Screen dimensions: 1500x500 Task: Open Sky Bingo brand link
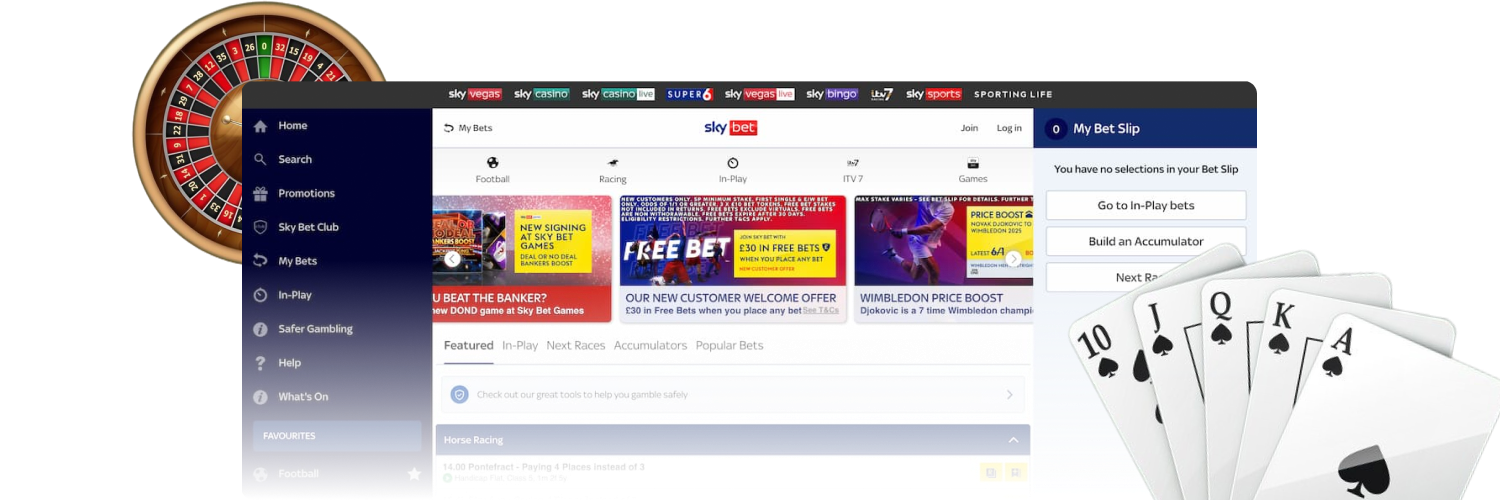point(832,94)
